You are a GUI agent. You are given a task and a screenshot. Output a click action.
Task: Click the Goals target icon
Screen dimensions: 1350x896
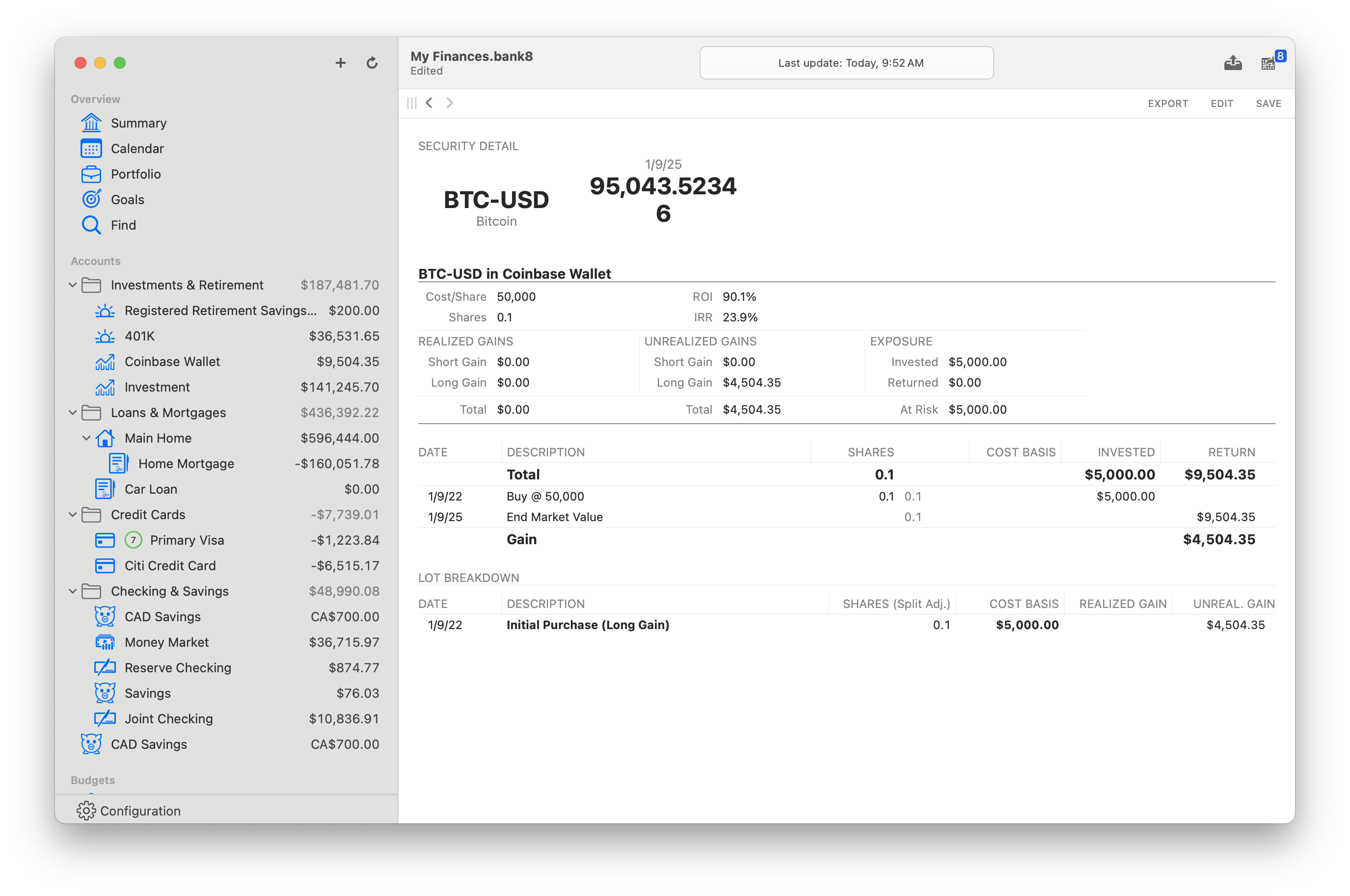pyautogui.click(x=91, y=199)
